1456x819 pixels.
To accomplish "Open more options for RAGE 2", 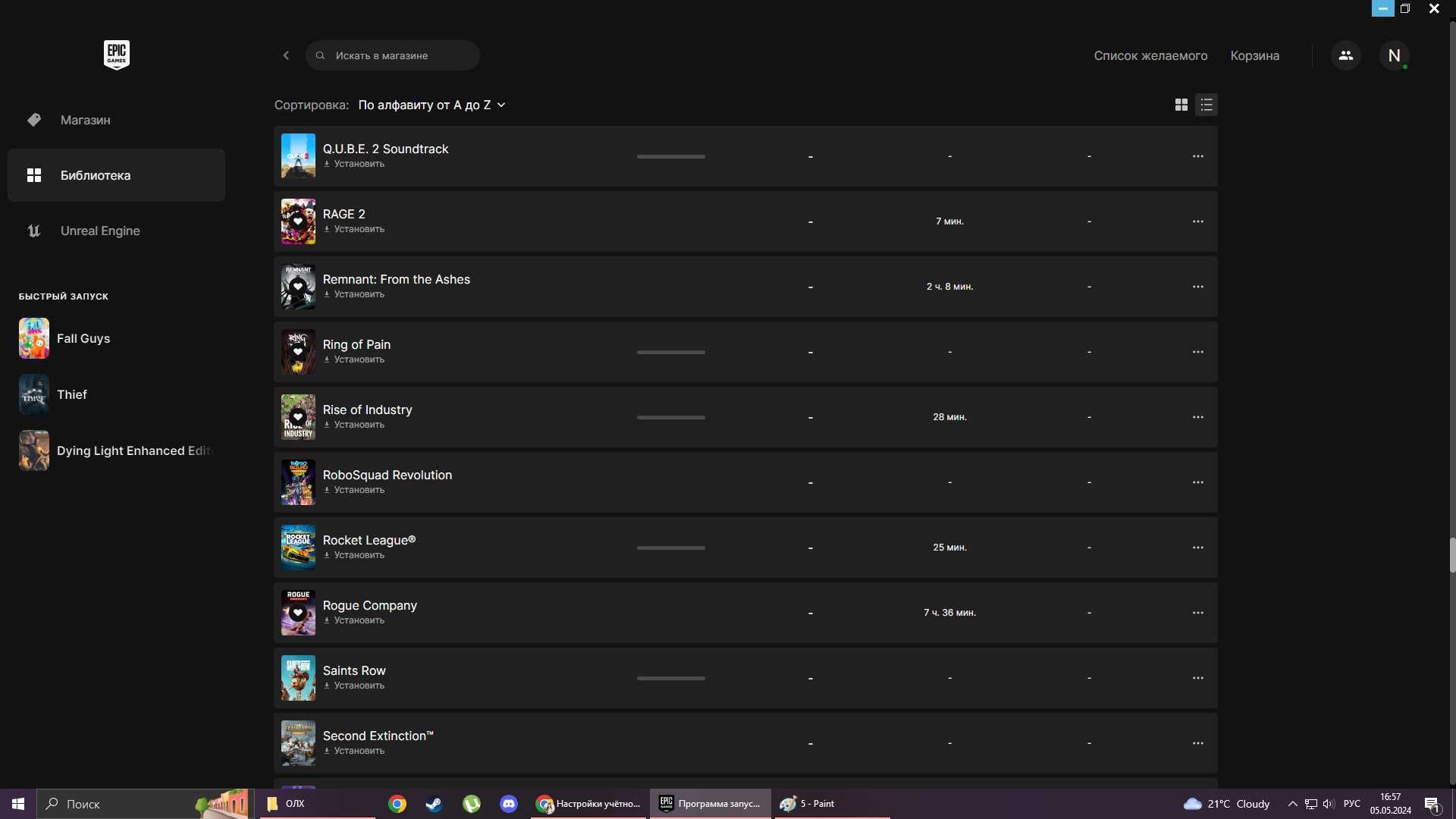I will coord(1198,221).
